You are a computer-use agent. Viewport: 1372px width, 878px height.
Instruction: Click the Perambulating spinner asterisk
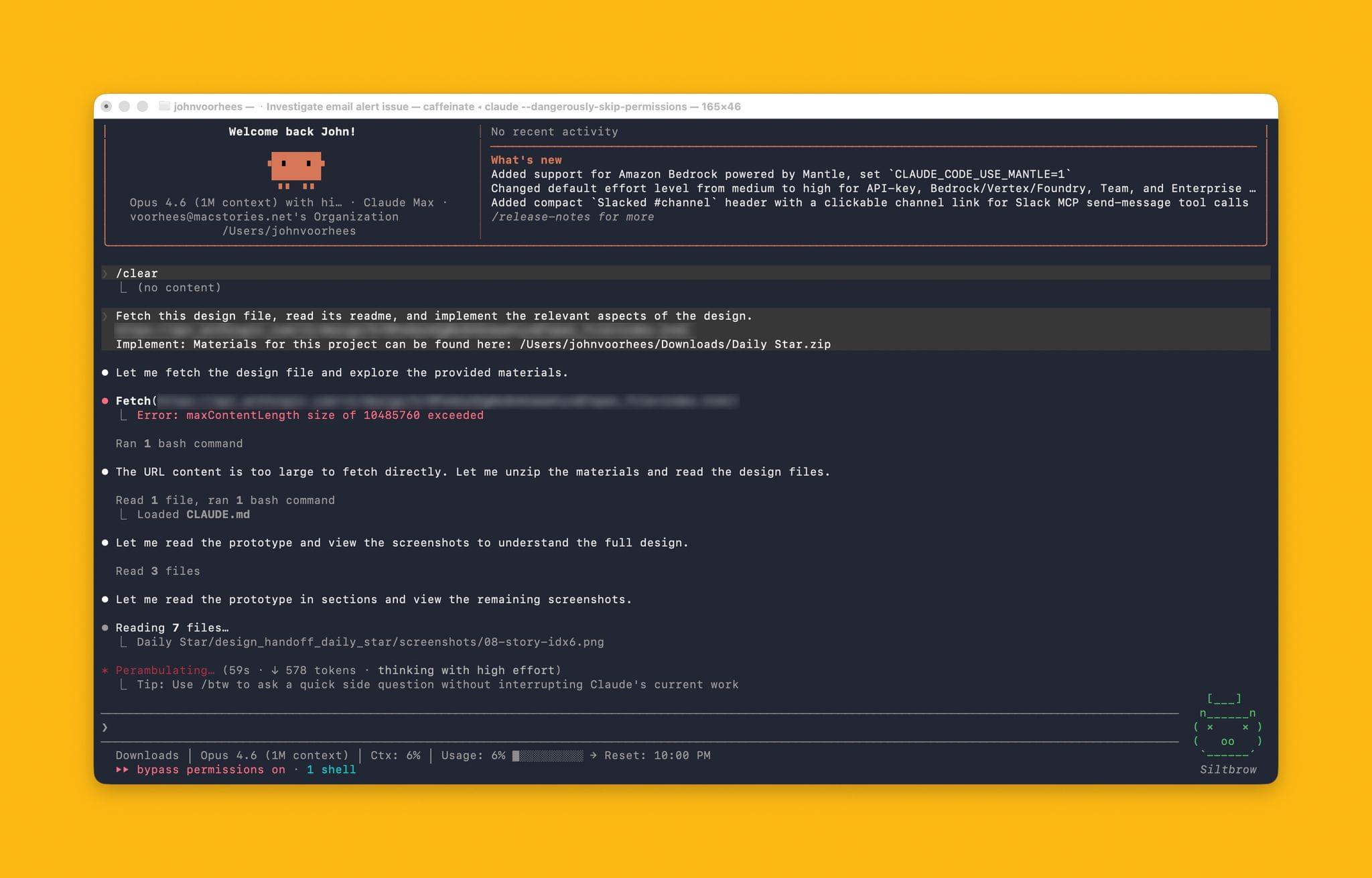106,670
